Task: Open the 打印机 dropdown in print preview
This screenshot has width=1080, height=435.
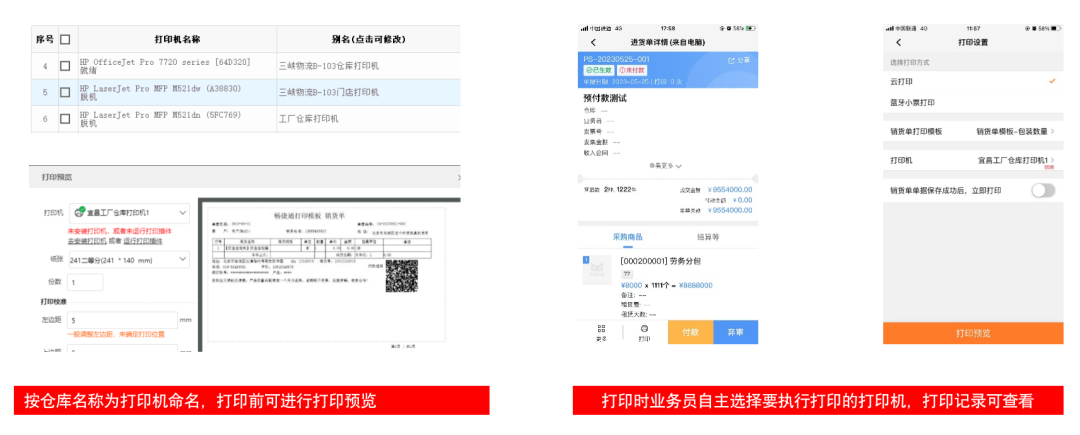Action: point(129,213)
